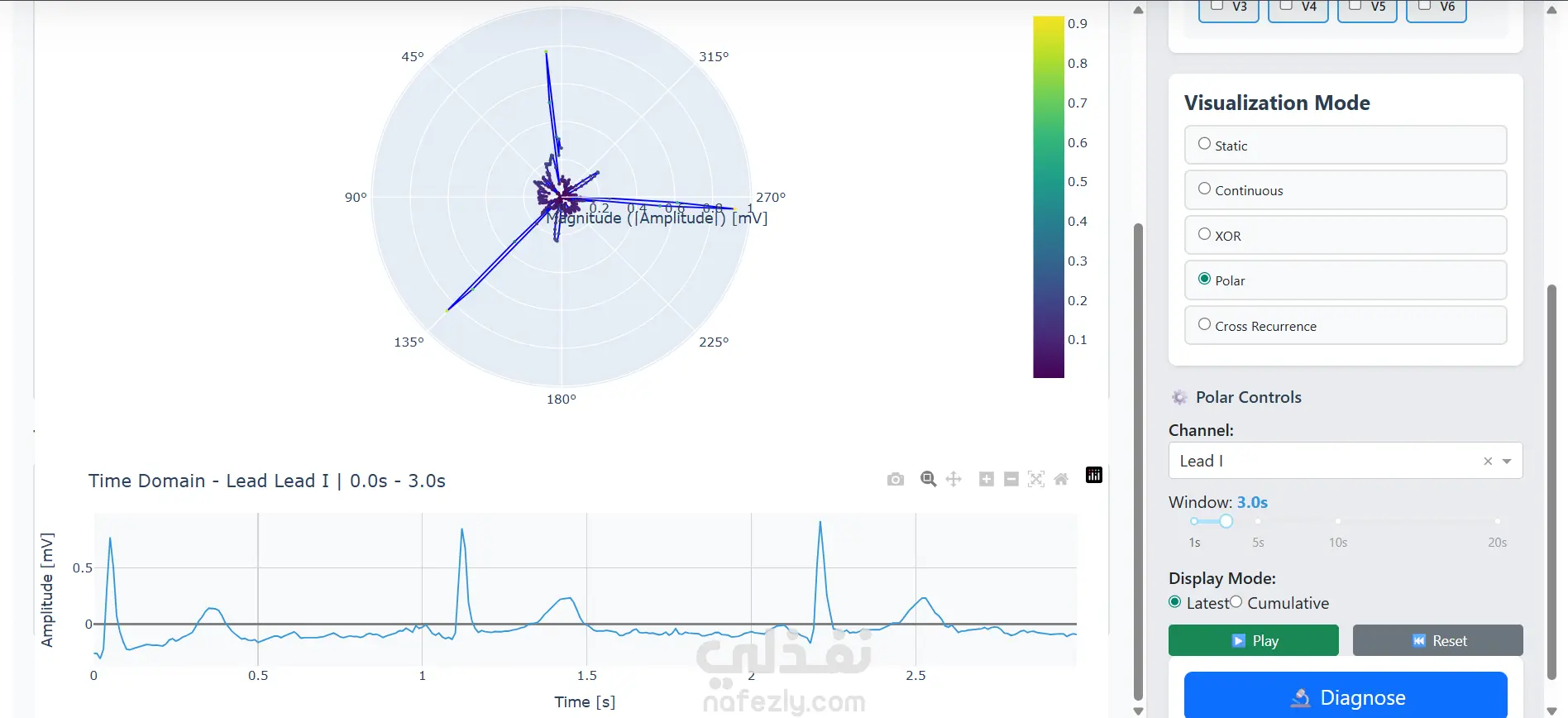Set window slider to 1s mark
Screen dimensions: 1568x718
(1194, 521)
